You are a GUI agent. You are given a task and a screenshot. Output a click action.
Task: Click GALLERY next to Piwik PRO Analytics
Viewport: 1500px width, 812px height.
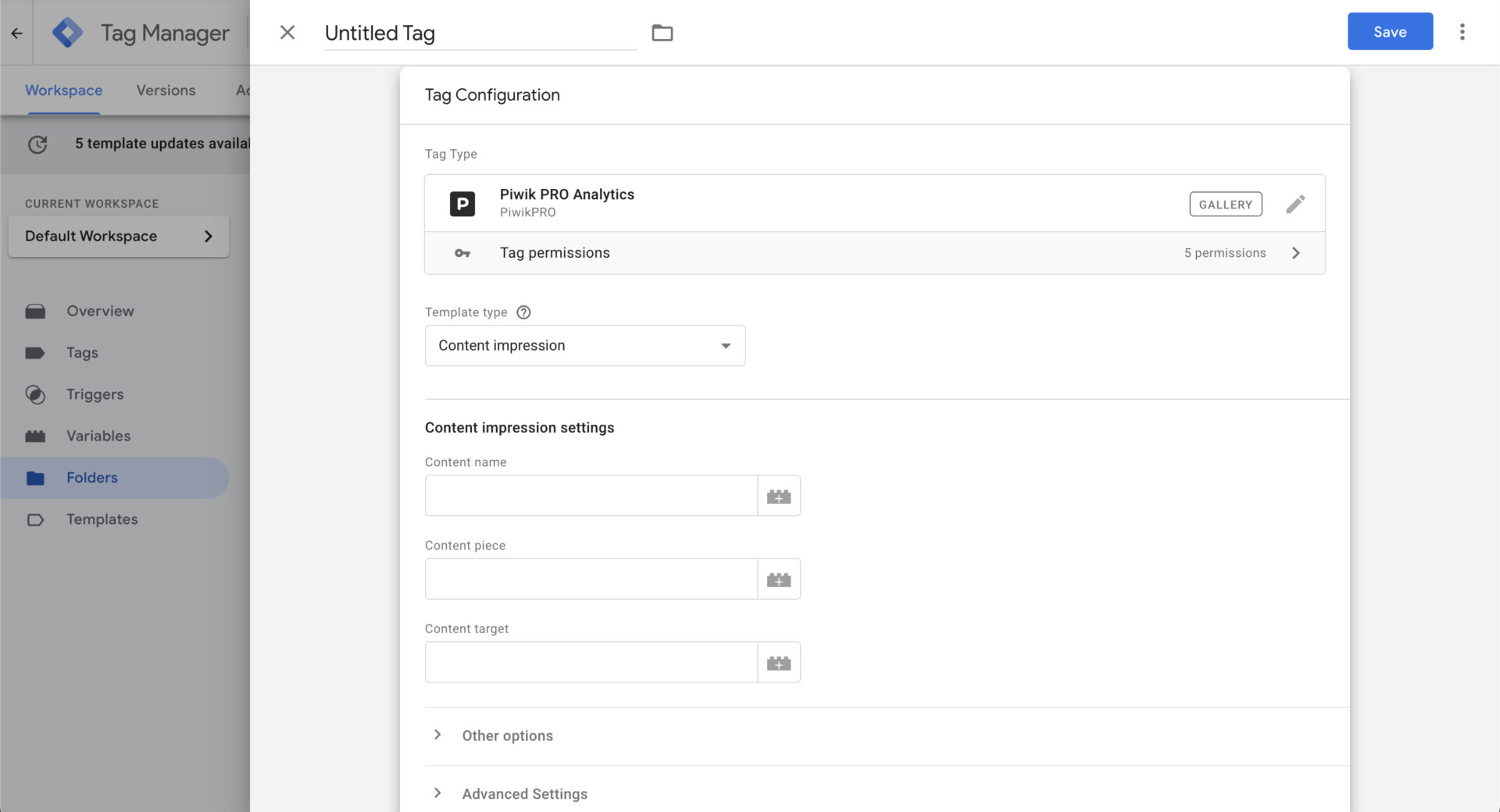click(x=1225, y=204)
